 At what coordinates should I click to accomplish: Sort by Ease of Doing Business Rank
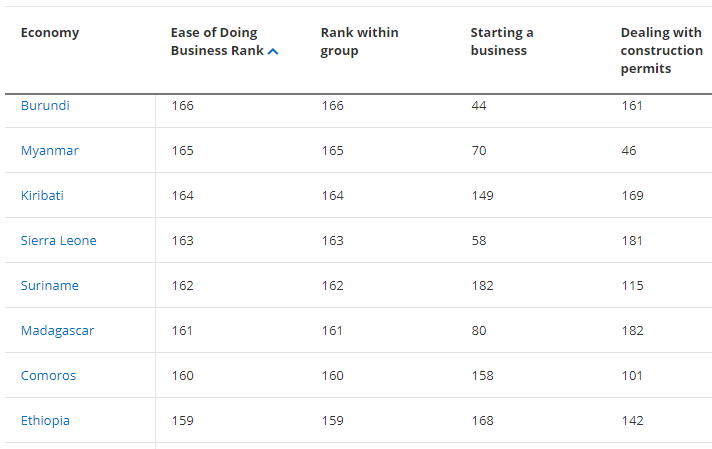click(x=218, y=41)
